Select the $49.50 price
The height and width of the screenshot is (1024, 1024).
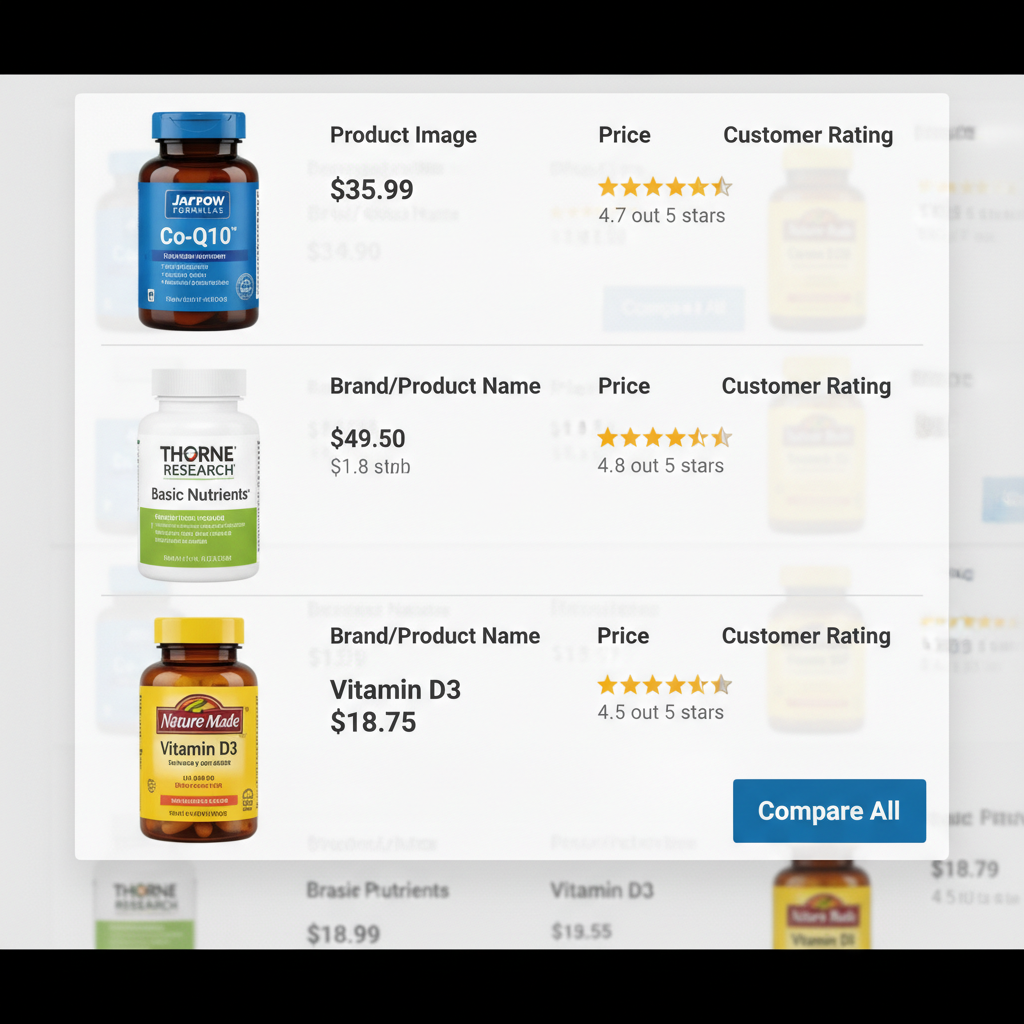click(368, 438)
